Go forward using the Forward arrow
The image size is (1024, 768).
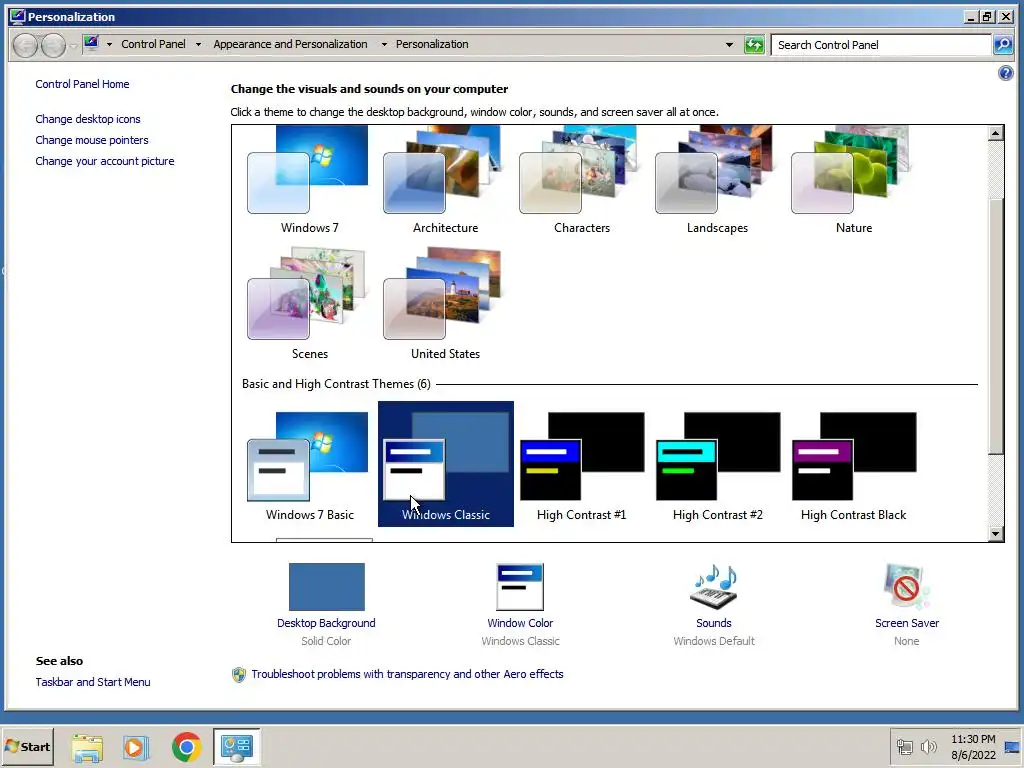pos(53,44)
